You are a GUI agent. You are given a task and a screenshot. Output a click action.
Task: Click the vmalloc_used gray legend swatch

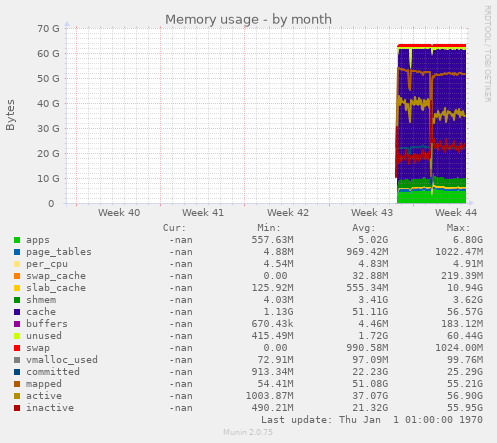click(17, 360)
